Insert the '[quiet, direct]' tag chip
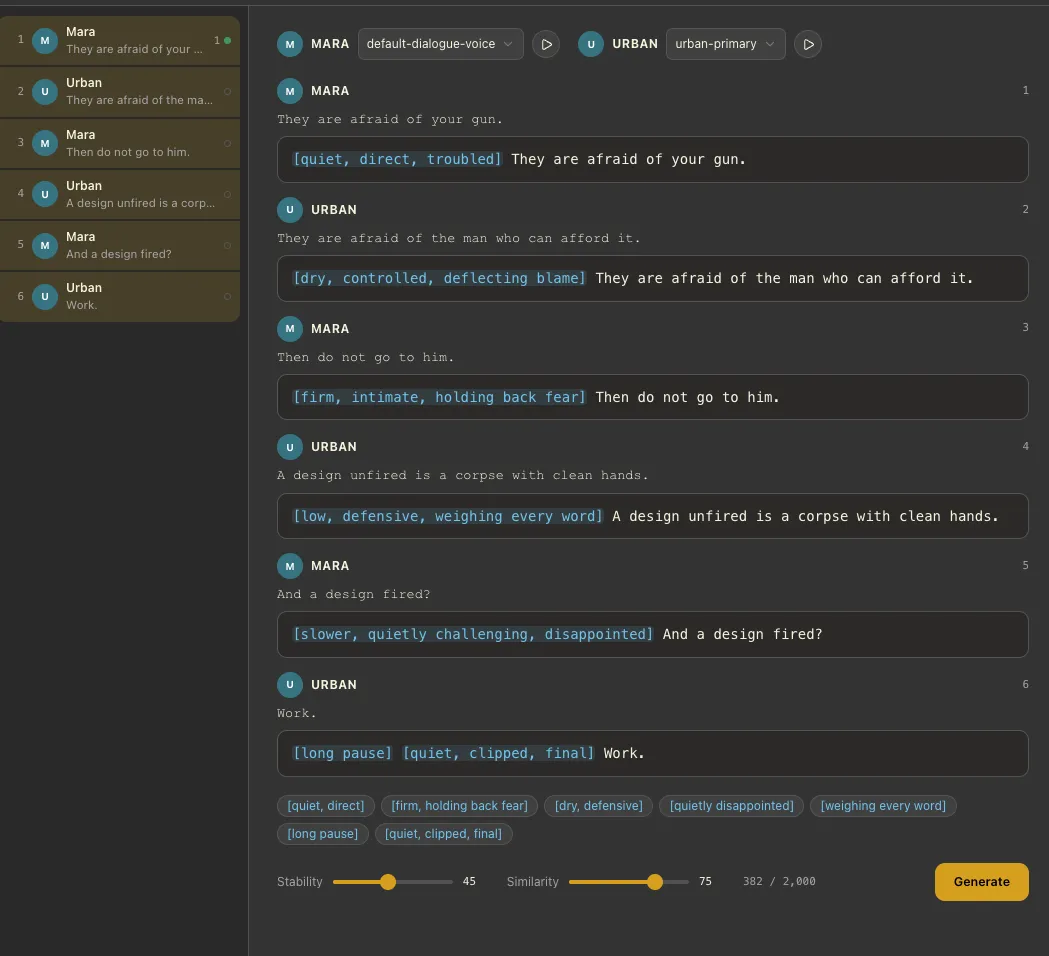Viewport: 1049px width, 956px height. point(326,805)
